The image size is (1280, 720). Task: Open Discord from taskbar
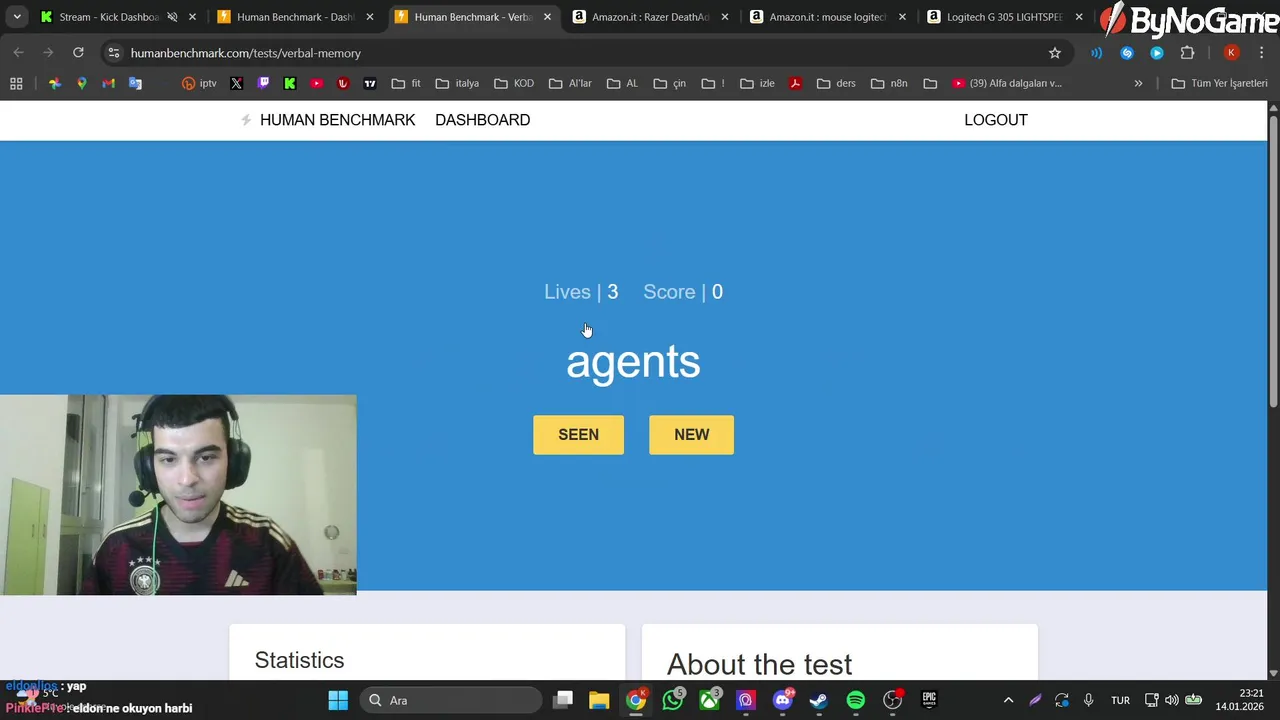tap(782, 700)
